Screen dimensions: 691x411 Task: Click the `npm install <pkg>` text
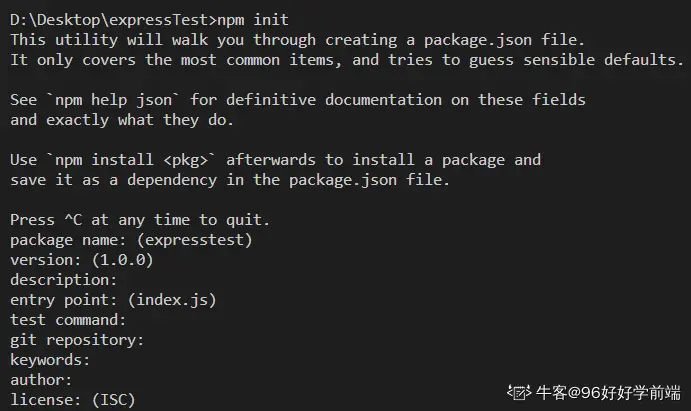pos(131,160)
